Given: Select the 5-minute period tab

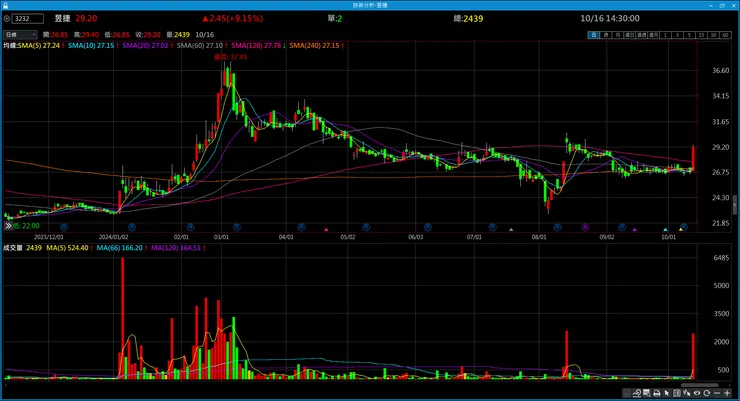Looking at the screenshot, I should click(x=689, y=35).
